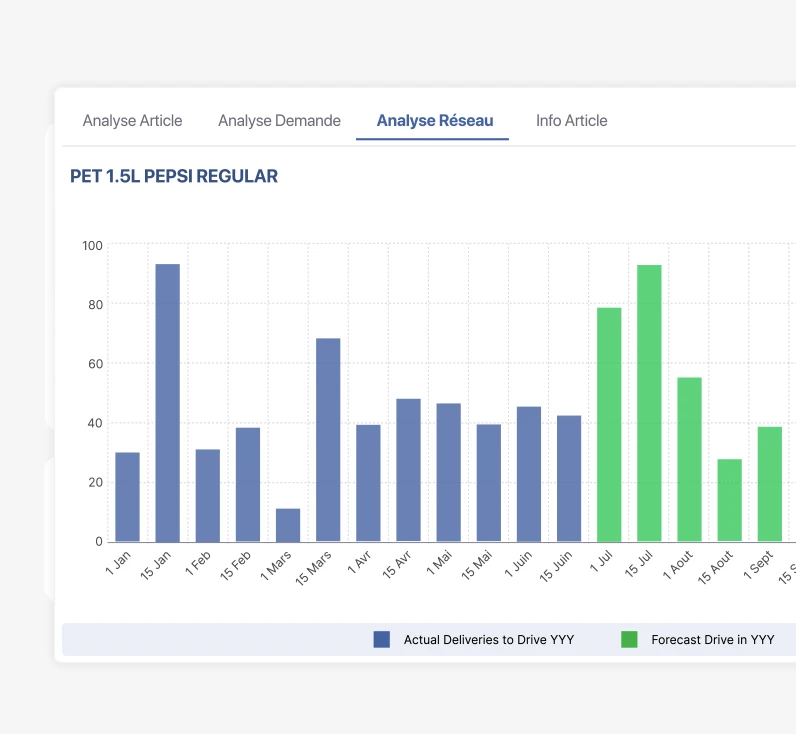Click the short 1 Mars bar
The height and width of the screenshot is (734, 796).
(x=288, y=525)
